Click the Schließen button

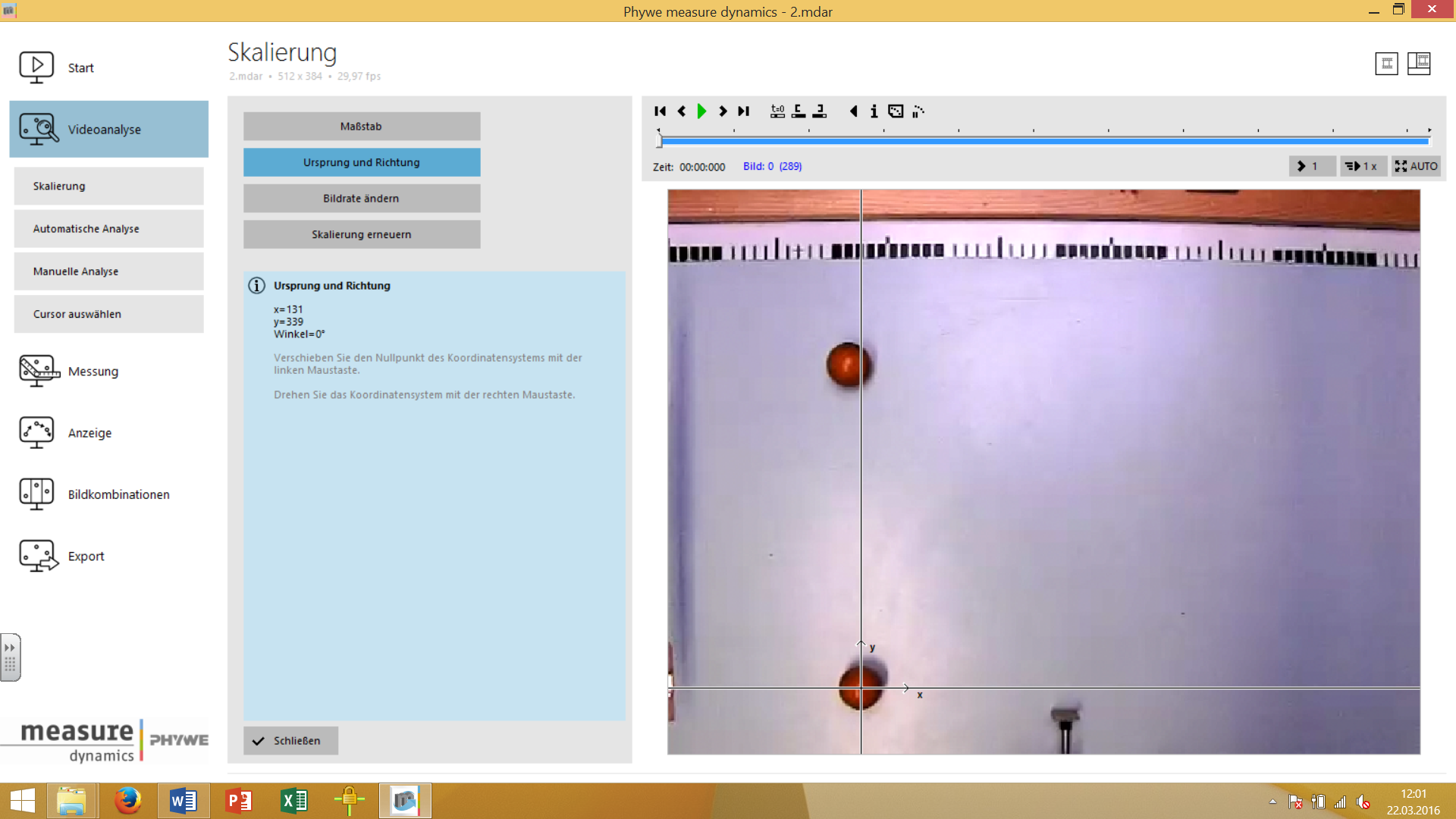coord(290,741)
